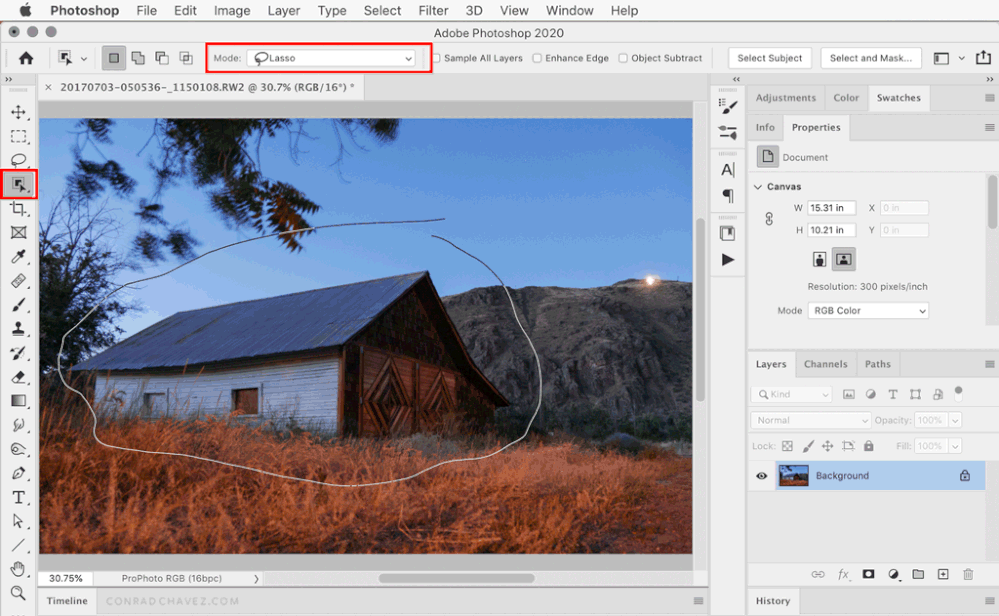The width and height of the screenshot is (999, 616).
Task: Open the Paragraph panel icon
Action: (x=728, y=196)
